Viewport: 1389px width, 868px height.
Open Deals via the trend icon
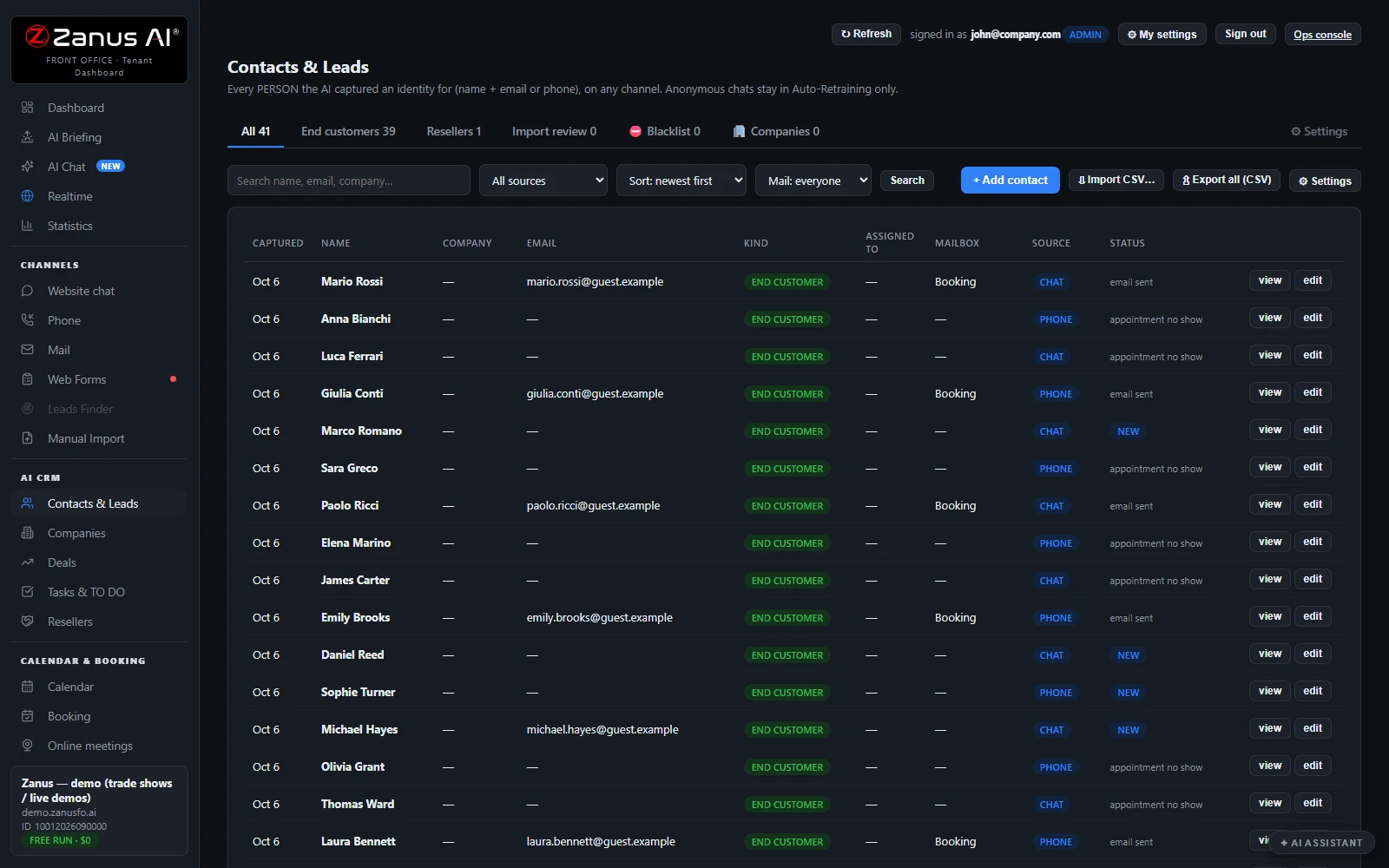[x=27, y=562]
